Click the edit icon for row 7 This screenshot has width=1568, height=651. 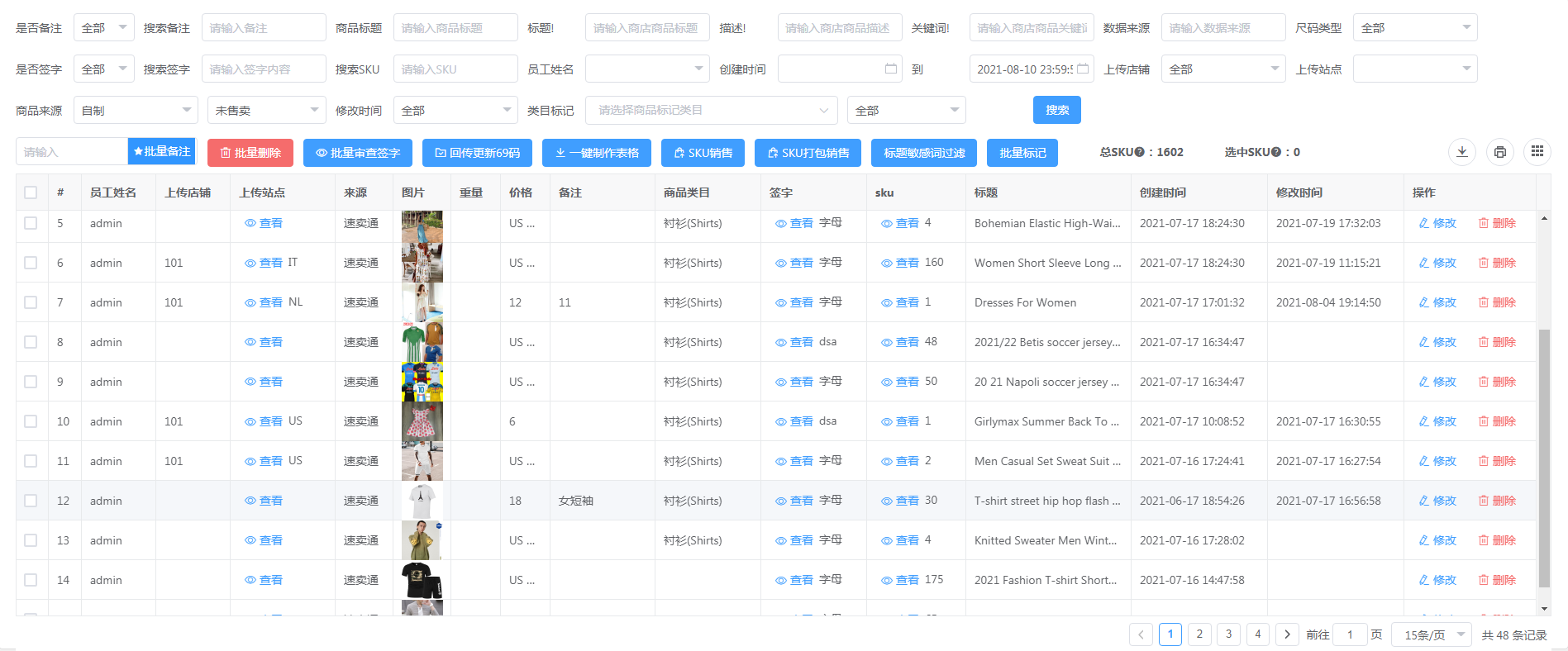[1423, 302]
